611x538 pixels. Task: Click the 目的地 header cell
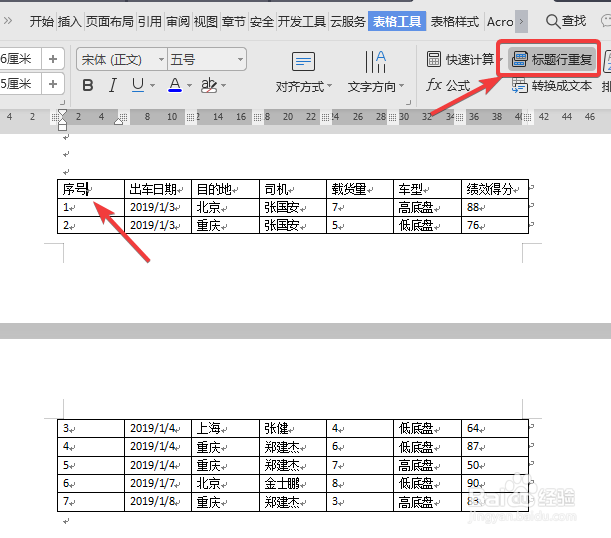tap(225, 189)
